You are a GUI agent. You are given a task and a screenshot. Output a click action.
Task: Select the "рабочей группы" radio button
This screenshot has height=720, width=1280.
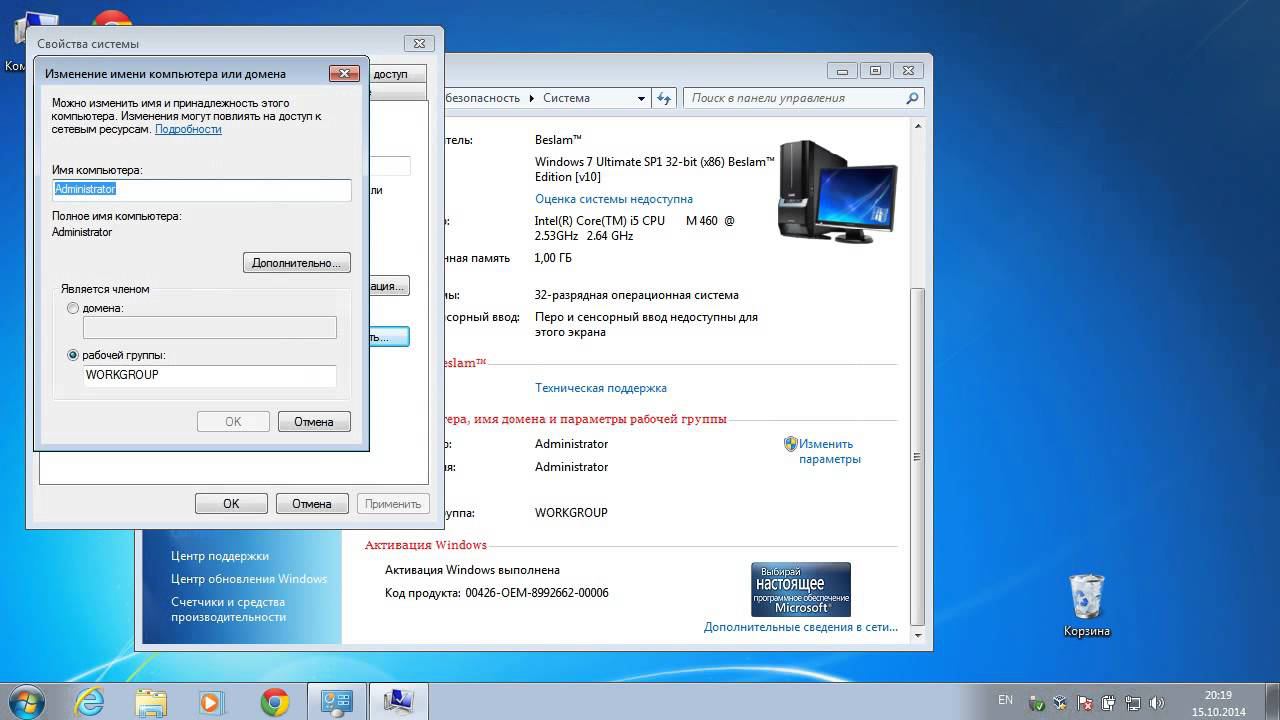(73, 355)
